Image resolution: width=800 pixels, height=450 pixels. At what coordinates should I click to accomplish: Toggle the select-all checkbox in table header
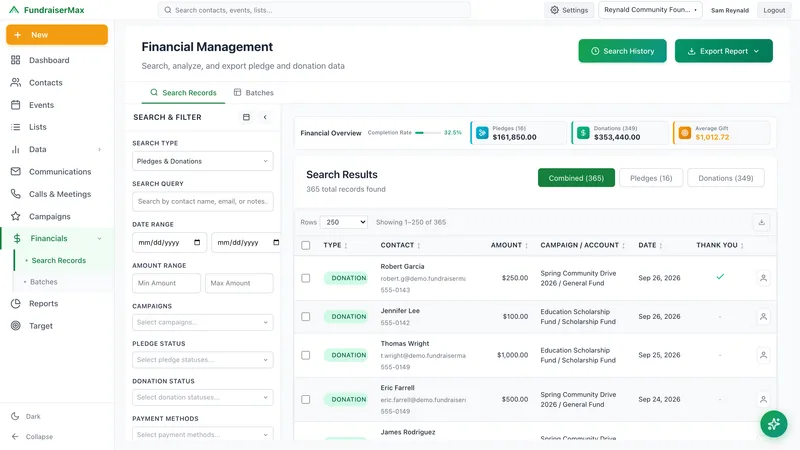pos(306,245)
